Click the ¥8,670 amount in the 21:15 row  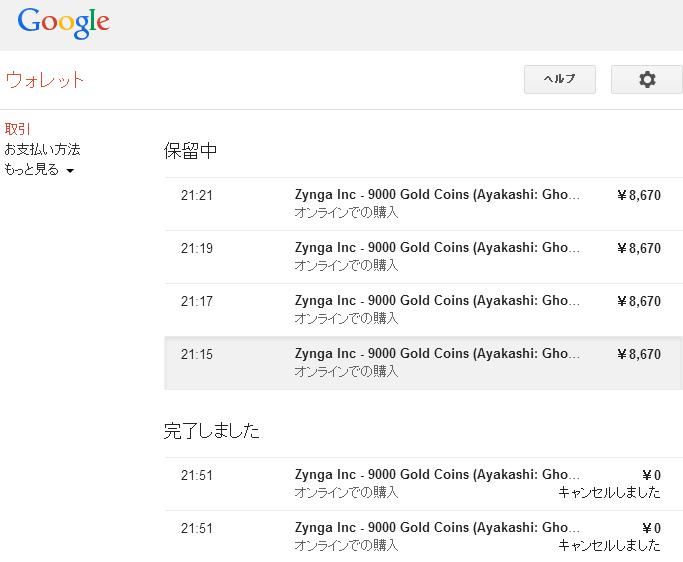[x=639, y=354]
